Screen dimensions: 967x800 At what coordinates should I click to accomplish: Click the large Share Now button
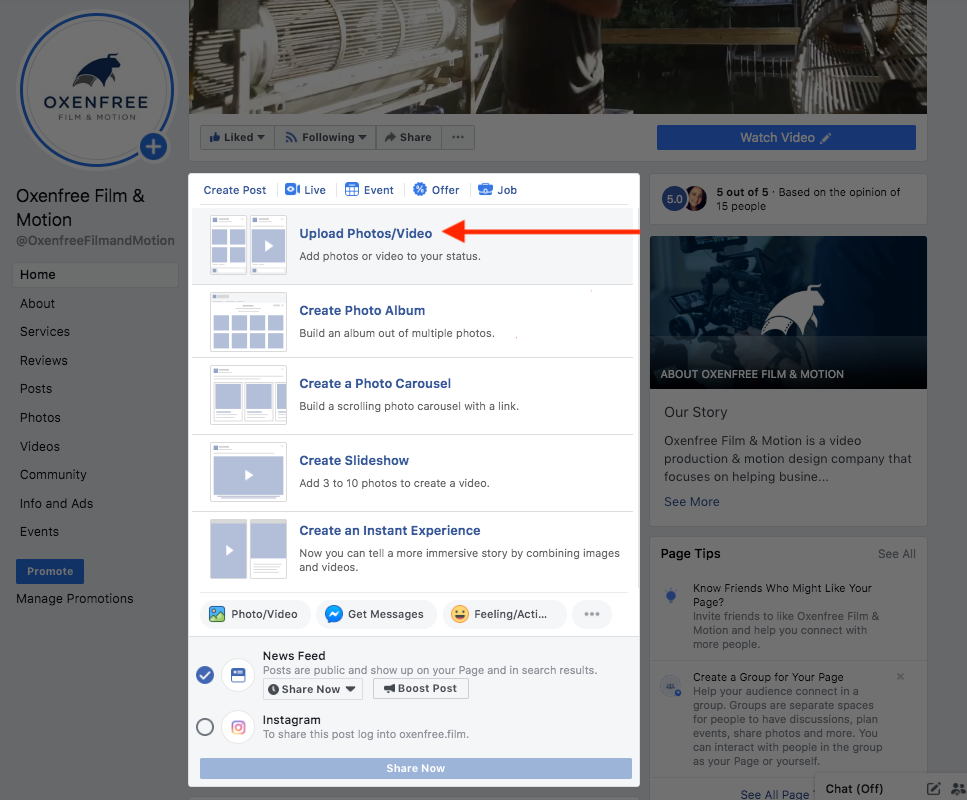pyautogui.click(x=416, y=768)
